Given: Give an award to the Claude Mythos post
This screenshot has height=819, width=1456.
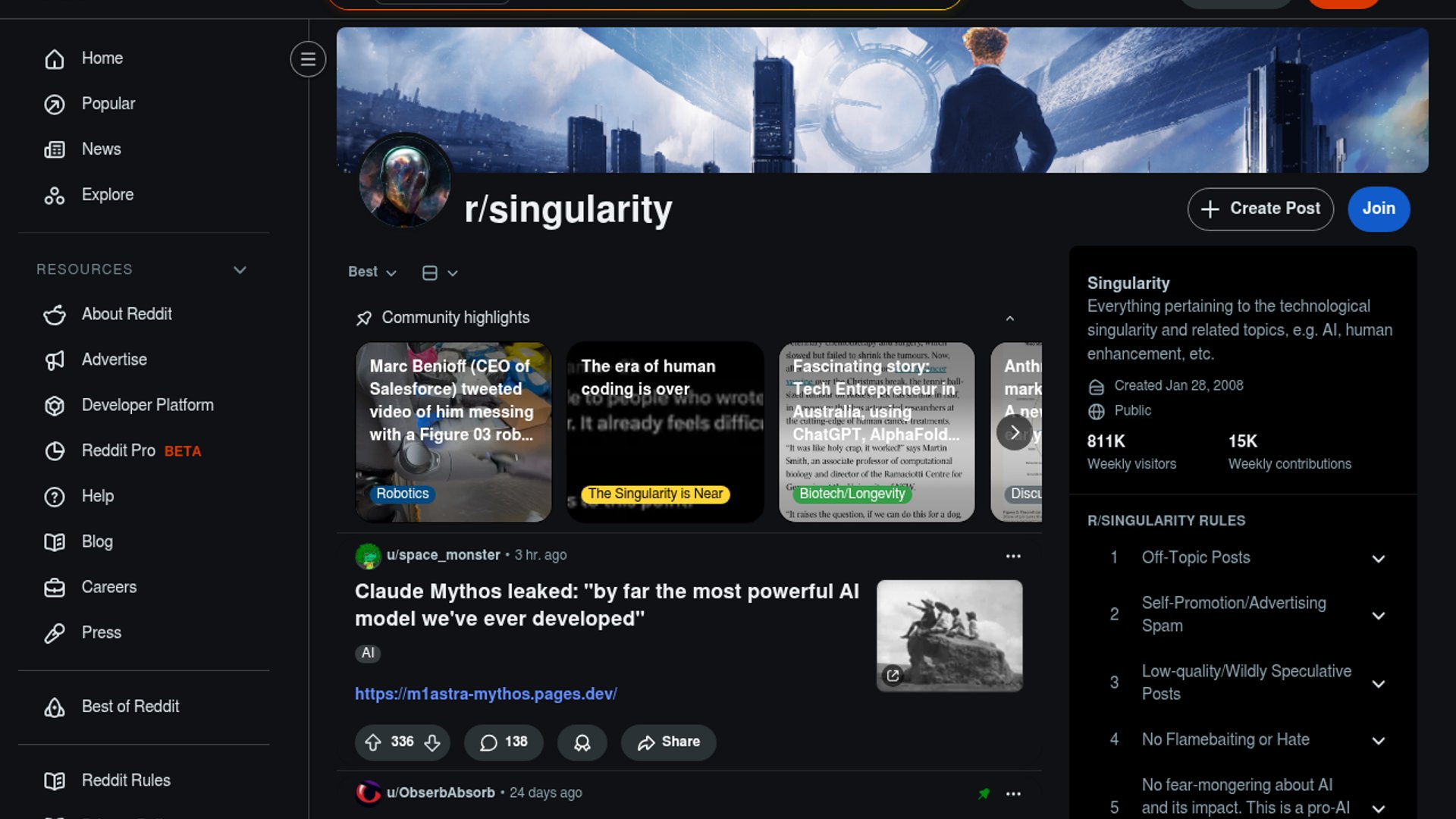Looking at the screenshot, I should pos(582,742).
